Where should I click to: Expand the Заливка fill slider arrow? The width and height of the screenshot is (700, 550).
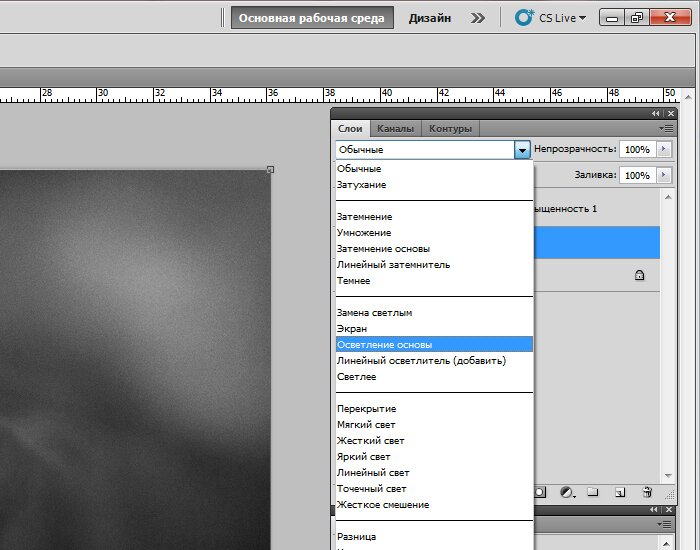pos(664,175)
